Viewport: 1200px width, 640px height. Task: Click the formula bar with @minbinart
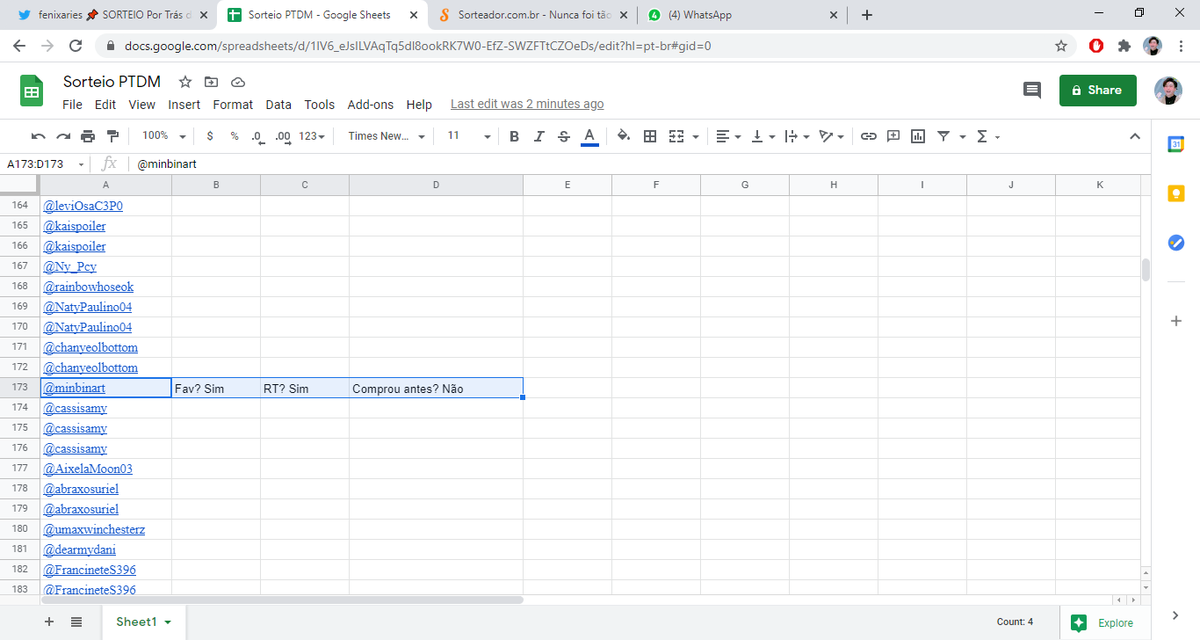click(640, 164)
